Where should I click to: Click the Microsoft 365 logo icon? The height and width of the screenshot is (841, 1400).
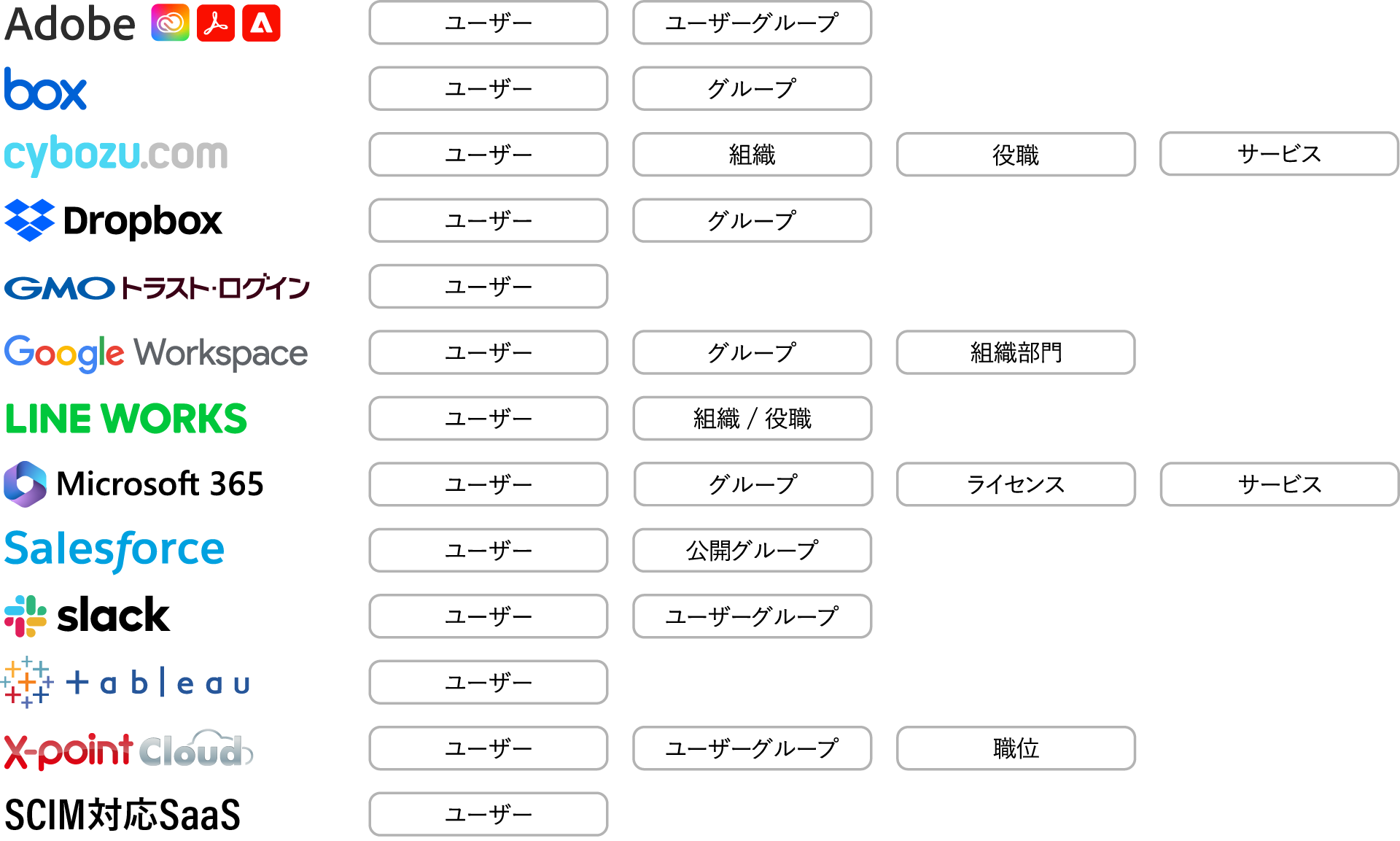click(x=26, y=484)
